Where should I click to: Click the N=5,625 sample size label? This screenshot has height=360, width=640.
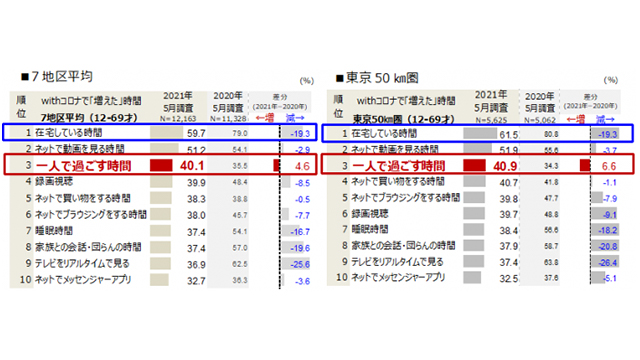(x=491, y=120)
